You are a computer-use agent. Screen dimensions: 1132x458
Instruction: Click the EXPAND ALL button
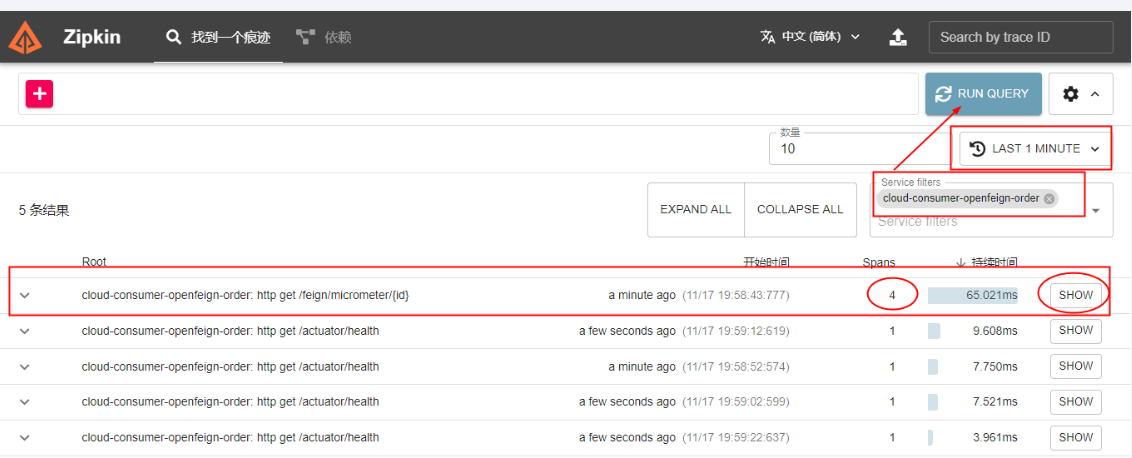coord(695,209)
